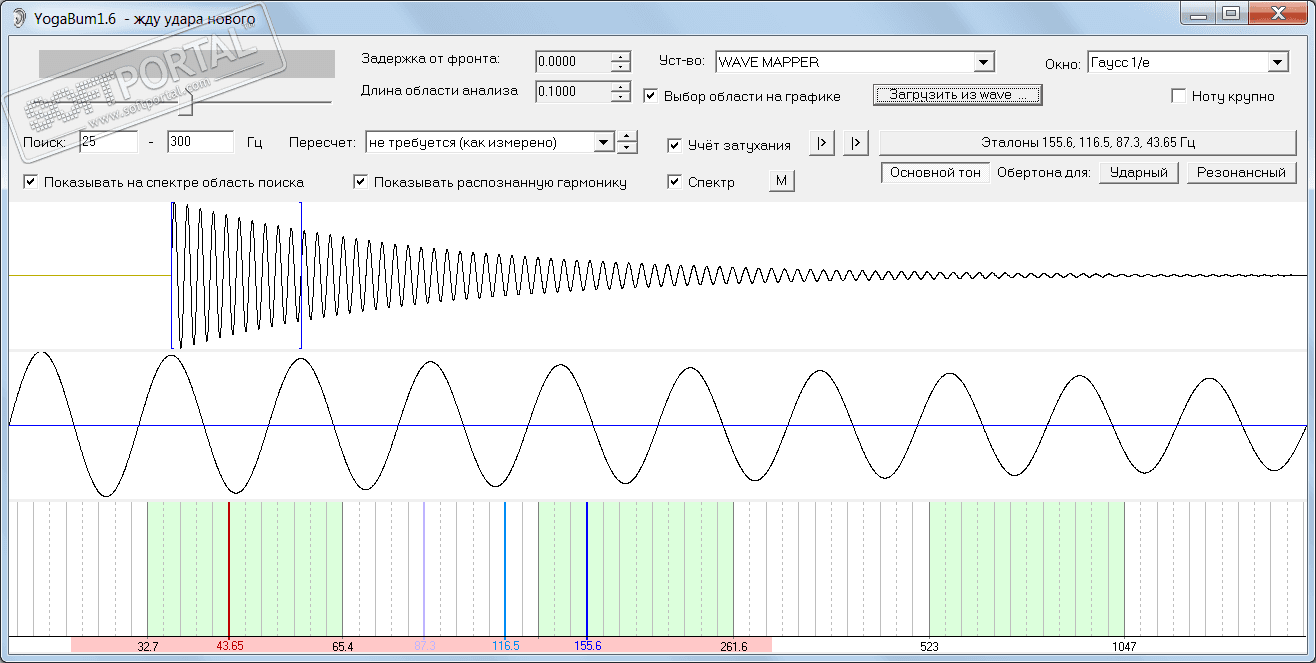The width and height of the screenshot is (1316, 663).
Task: Toggle 'Выбор области на графике' checkbox
Action: point(651,96)
